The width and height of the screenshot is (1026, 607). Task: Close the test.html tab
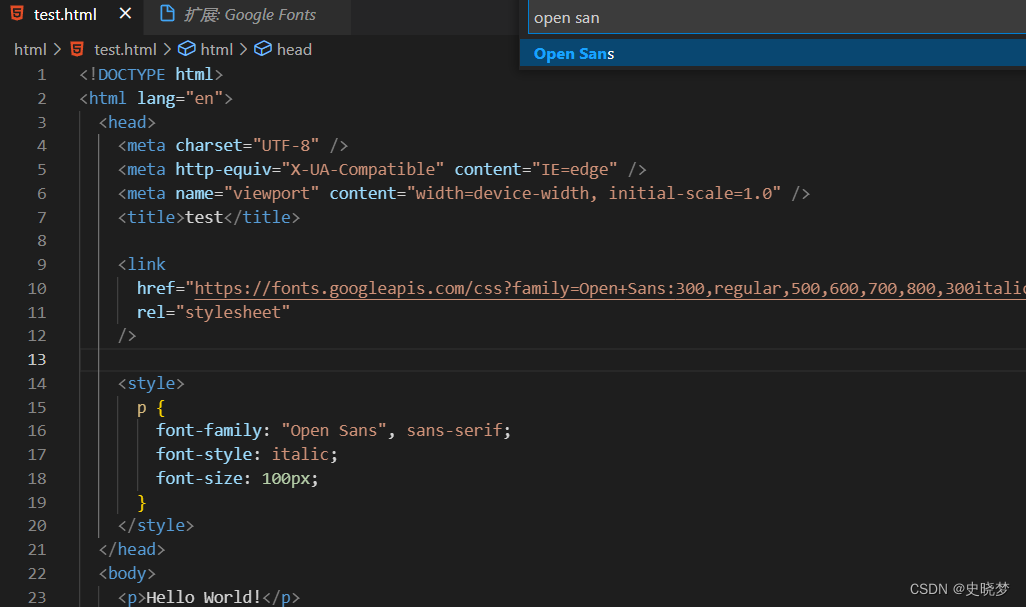(x=124, y=14)
